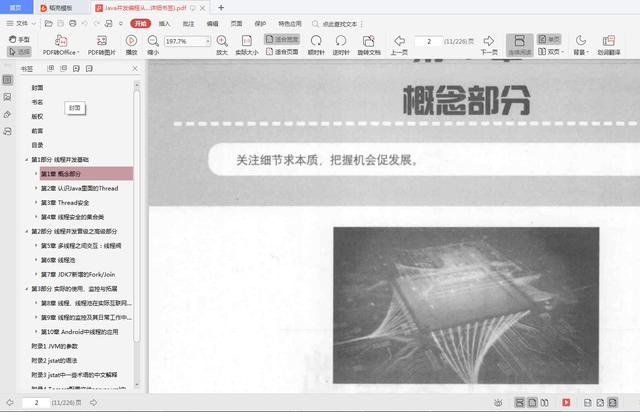Open the zoom percentage 197.7% dropdown

207,41
